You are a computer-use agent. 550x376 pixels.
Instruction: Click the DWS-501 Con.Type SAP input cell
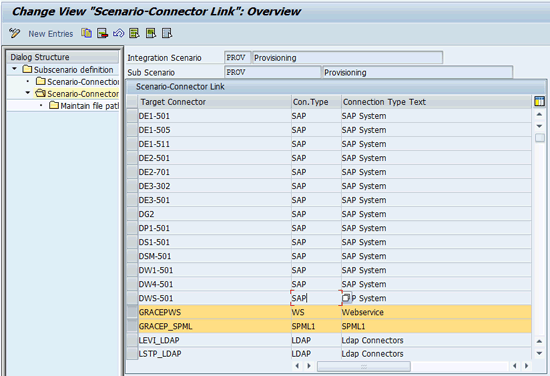[x=316, y=298]
